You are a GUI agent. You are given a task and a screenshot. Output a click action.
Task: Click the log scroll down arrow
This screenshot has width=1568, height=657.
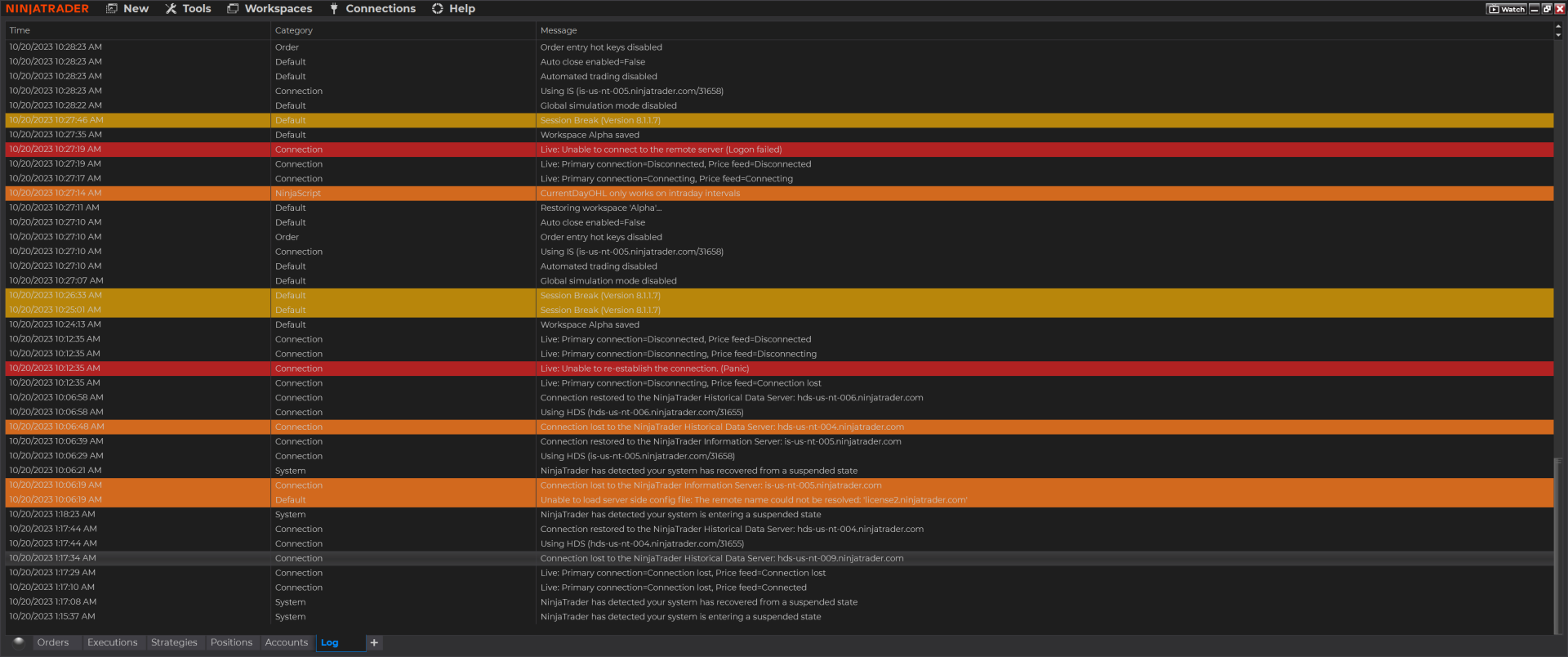click(1558, 35)
